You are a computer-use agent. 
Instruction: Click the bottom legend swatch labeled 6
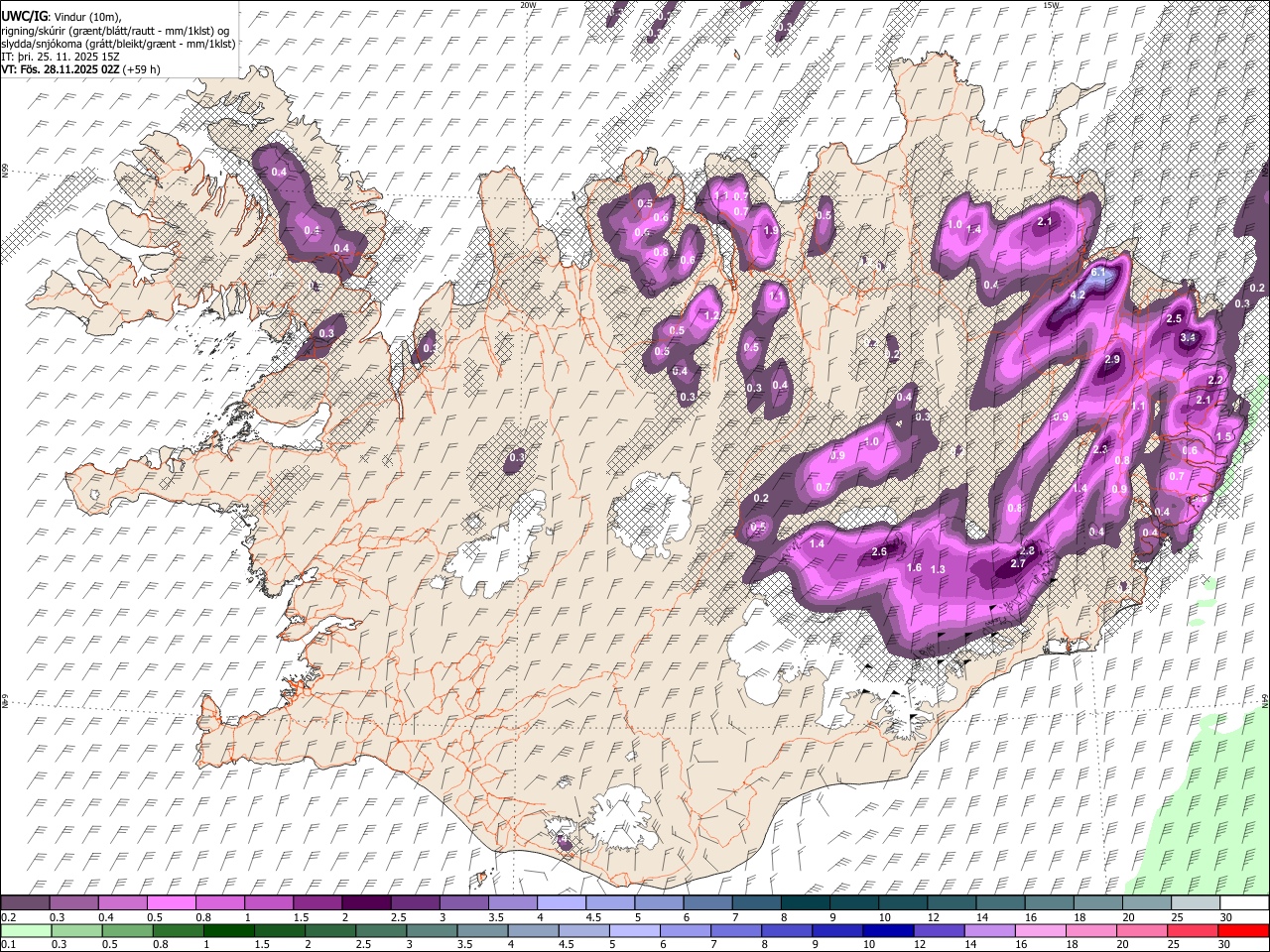coord(686,931)
